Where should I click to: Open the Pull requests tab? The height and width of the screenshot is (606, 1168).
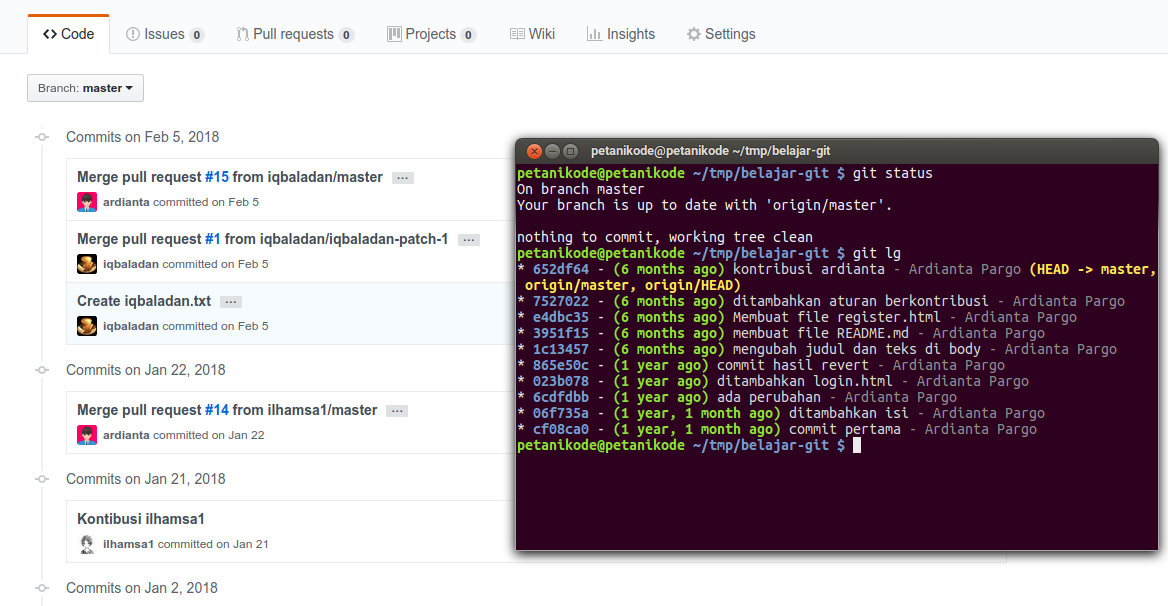(x=294, y=34)
